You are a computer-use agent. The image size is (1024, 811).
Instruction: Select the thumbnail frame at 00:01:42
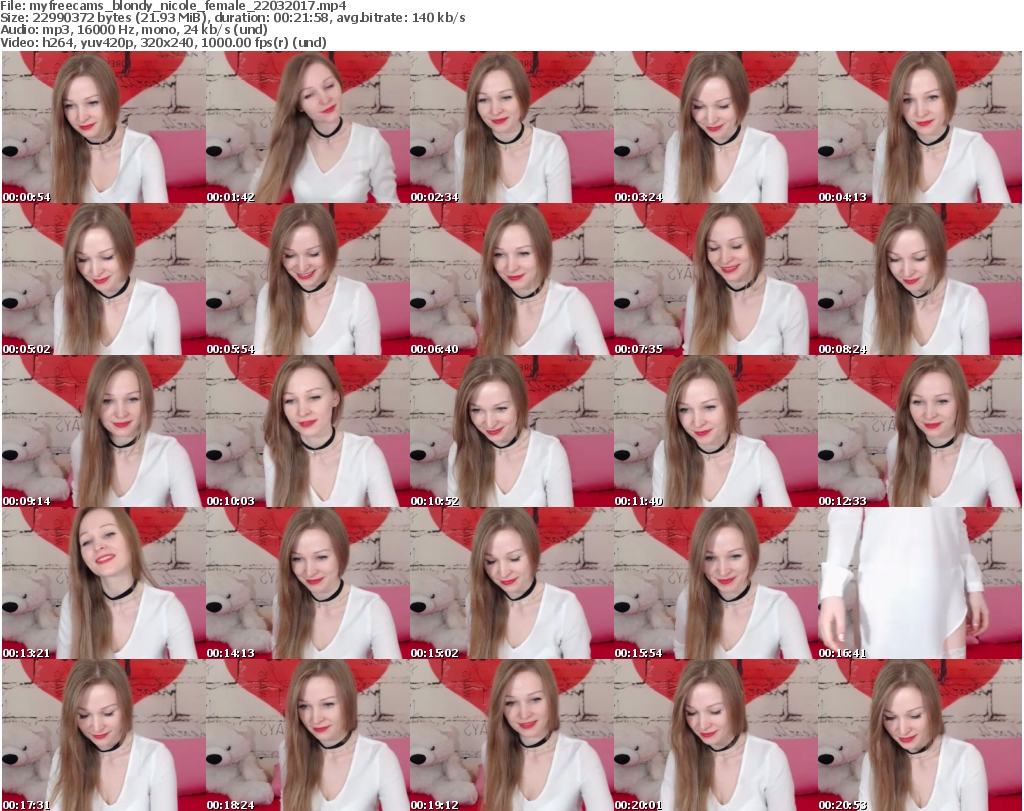(308, 127)
